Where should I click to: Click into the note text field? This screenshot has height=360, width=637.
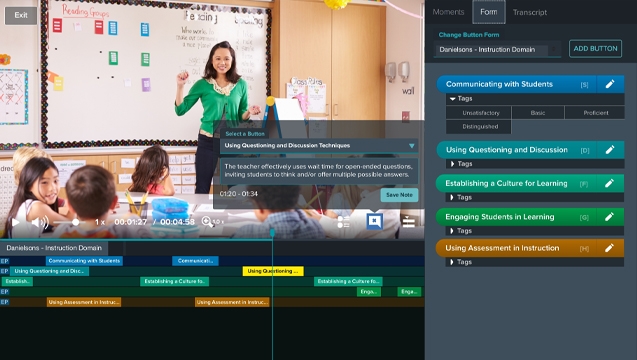319,171
